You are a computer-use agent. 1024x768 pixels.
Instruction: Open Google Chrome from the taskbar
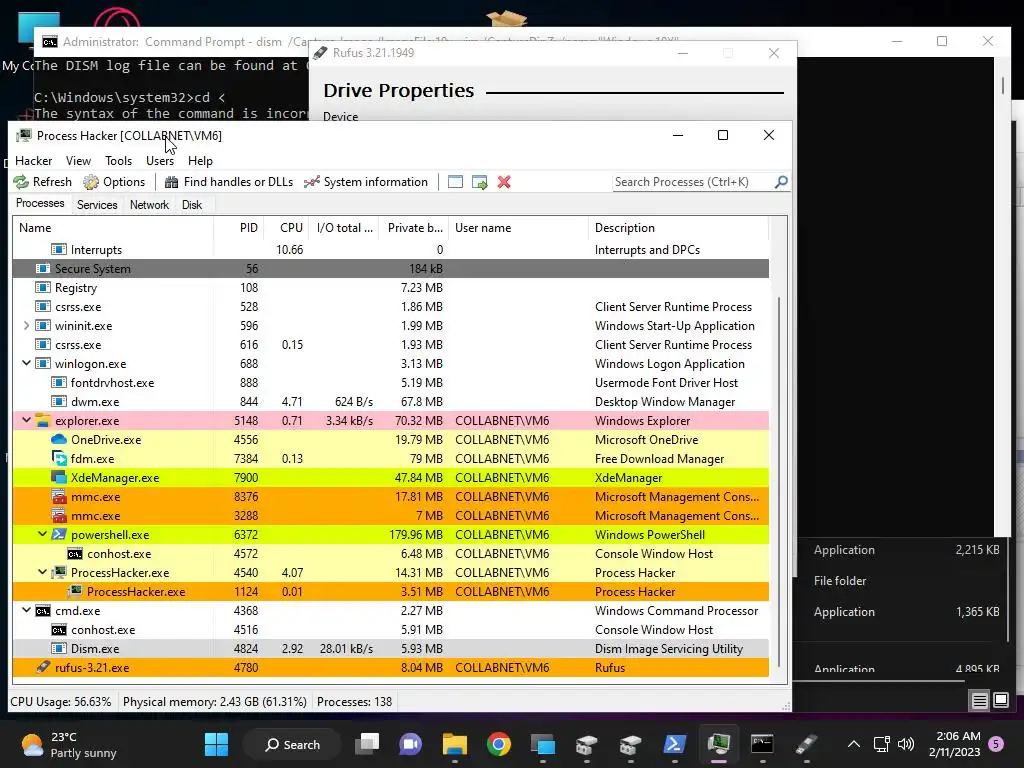[498, 744]
